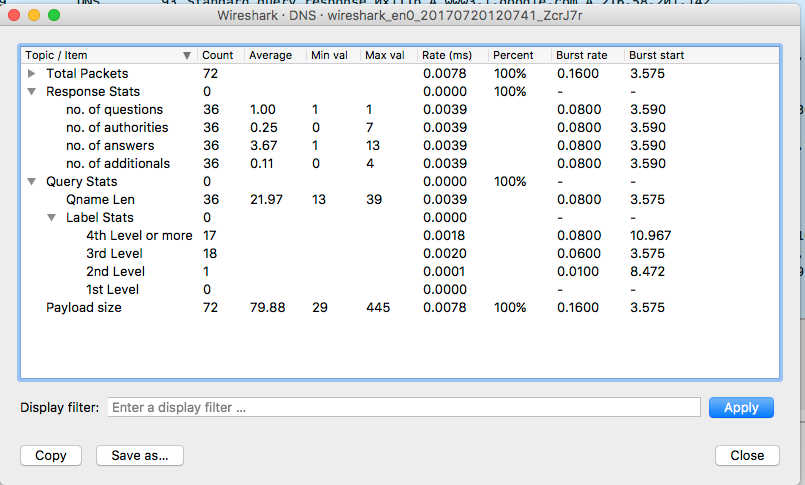This screenshot has width=805, height=485.
Task: Click the Min val column header
Action: [331, 55]
